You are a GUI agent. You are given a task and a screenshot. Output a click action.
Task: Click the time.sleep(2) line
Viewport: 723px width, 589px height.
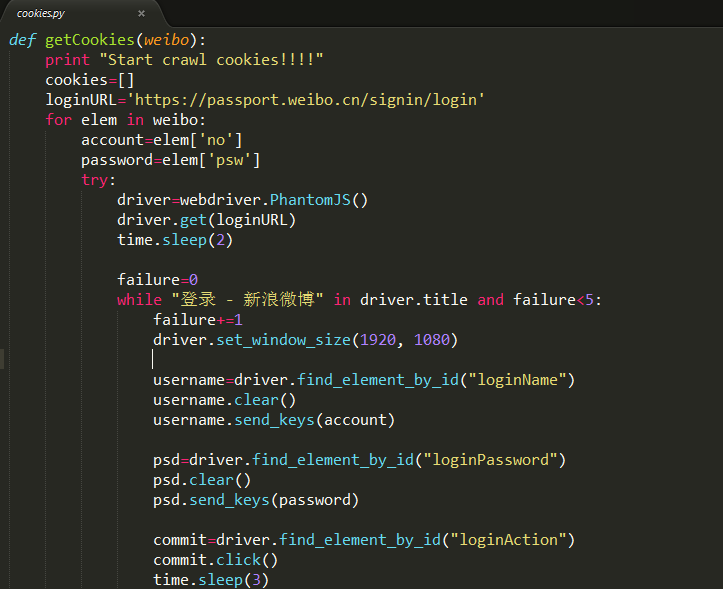coord(175,240)
